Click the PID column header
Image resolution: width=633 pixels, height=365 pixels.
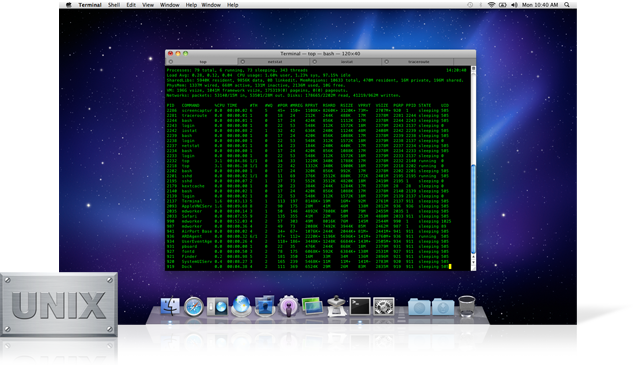coord(170,105)
